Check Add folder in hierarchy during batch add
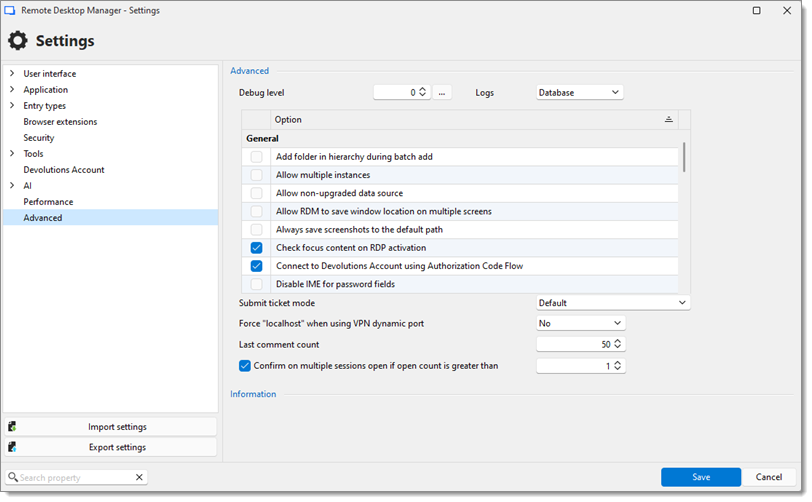This screenshot has height=502, width=812. (256, 156)
